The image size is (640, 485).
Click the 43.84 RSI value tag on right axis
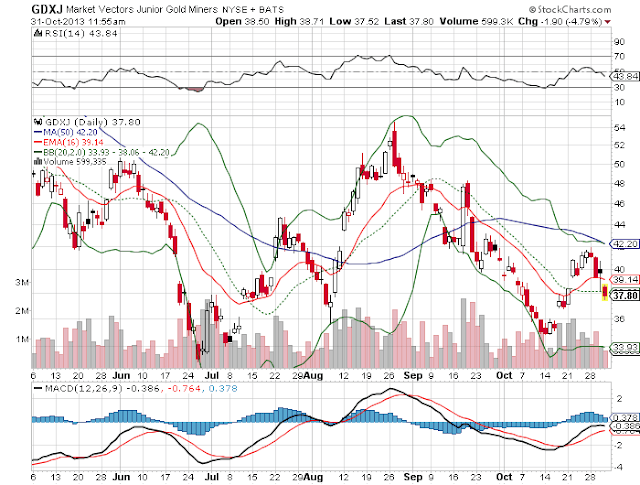(624, 76)
